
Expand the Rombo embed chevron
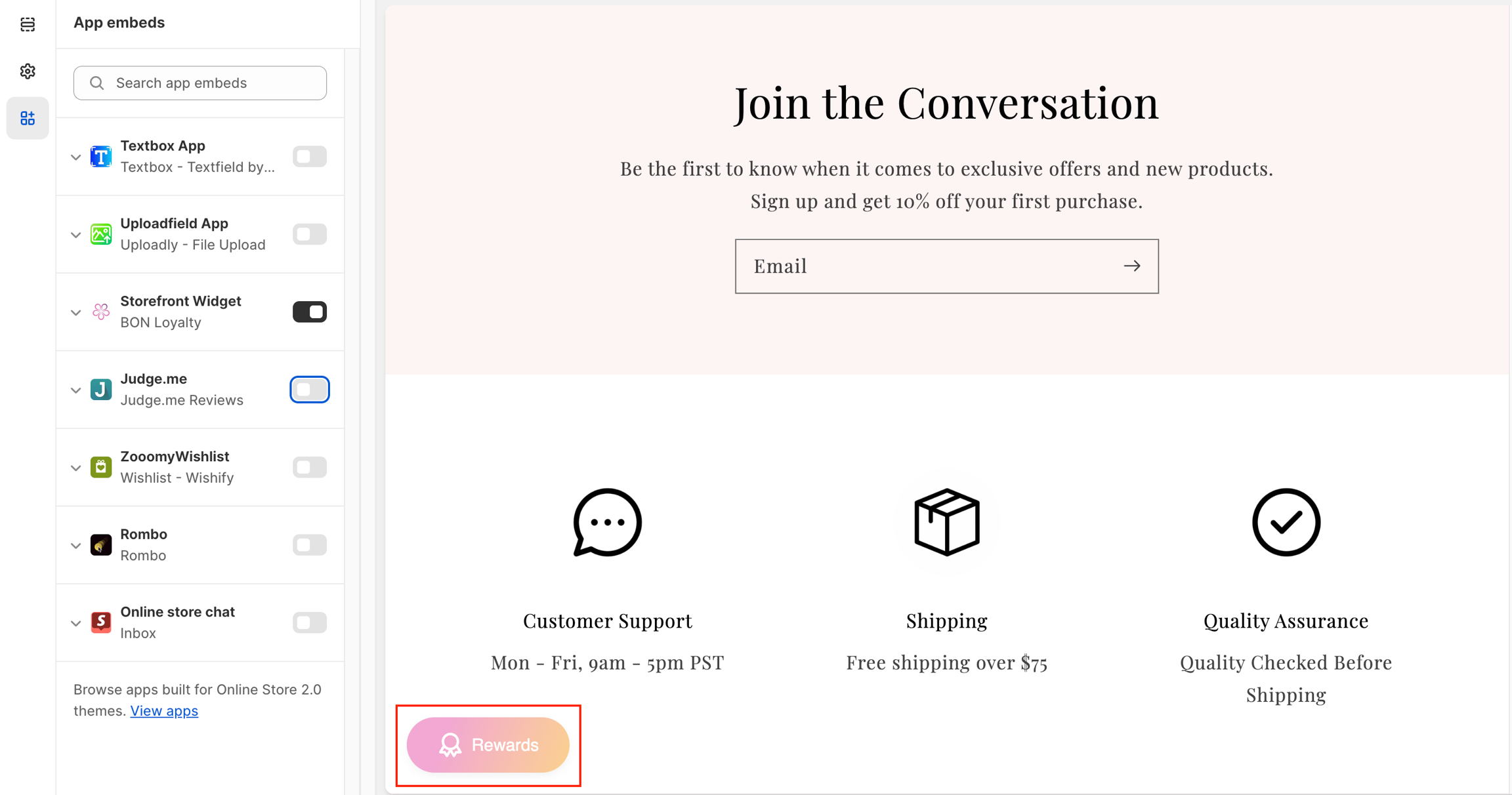tap(76, 546)
